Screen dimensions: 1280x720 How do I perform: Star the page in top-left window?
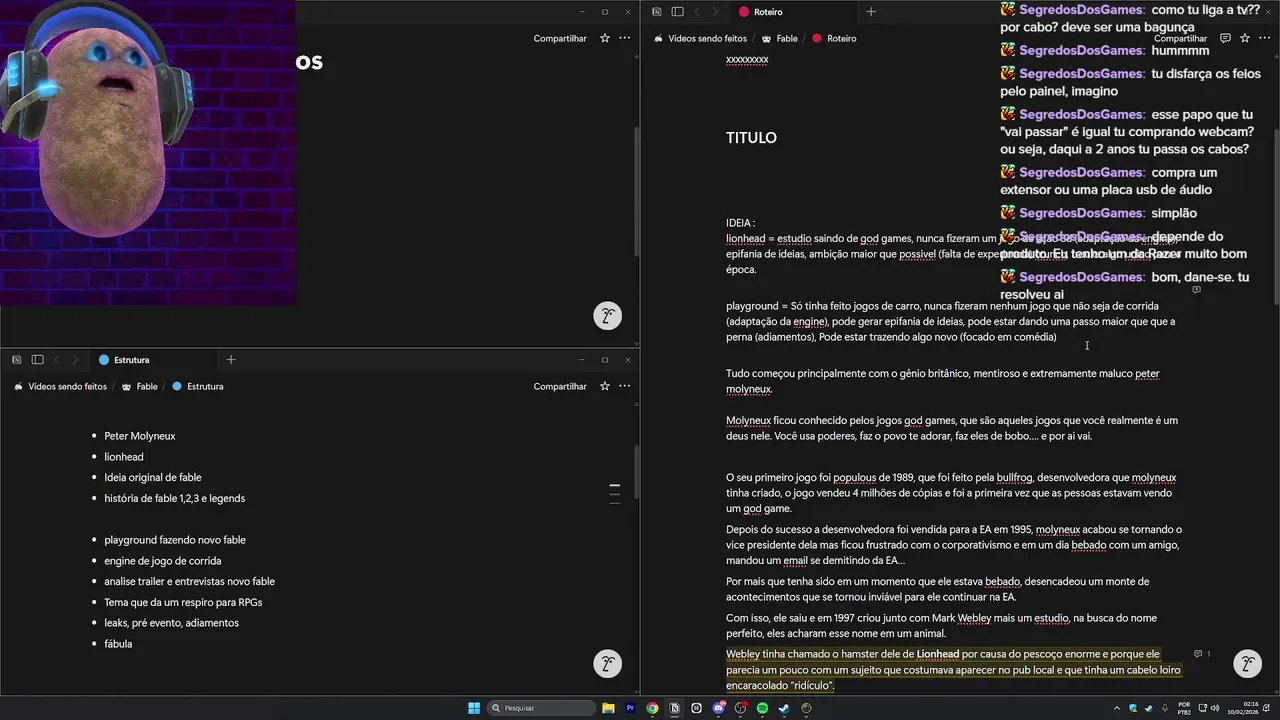[x=604, y=38]
